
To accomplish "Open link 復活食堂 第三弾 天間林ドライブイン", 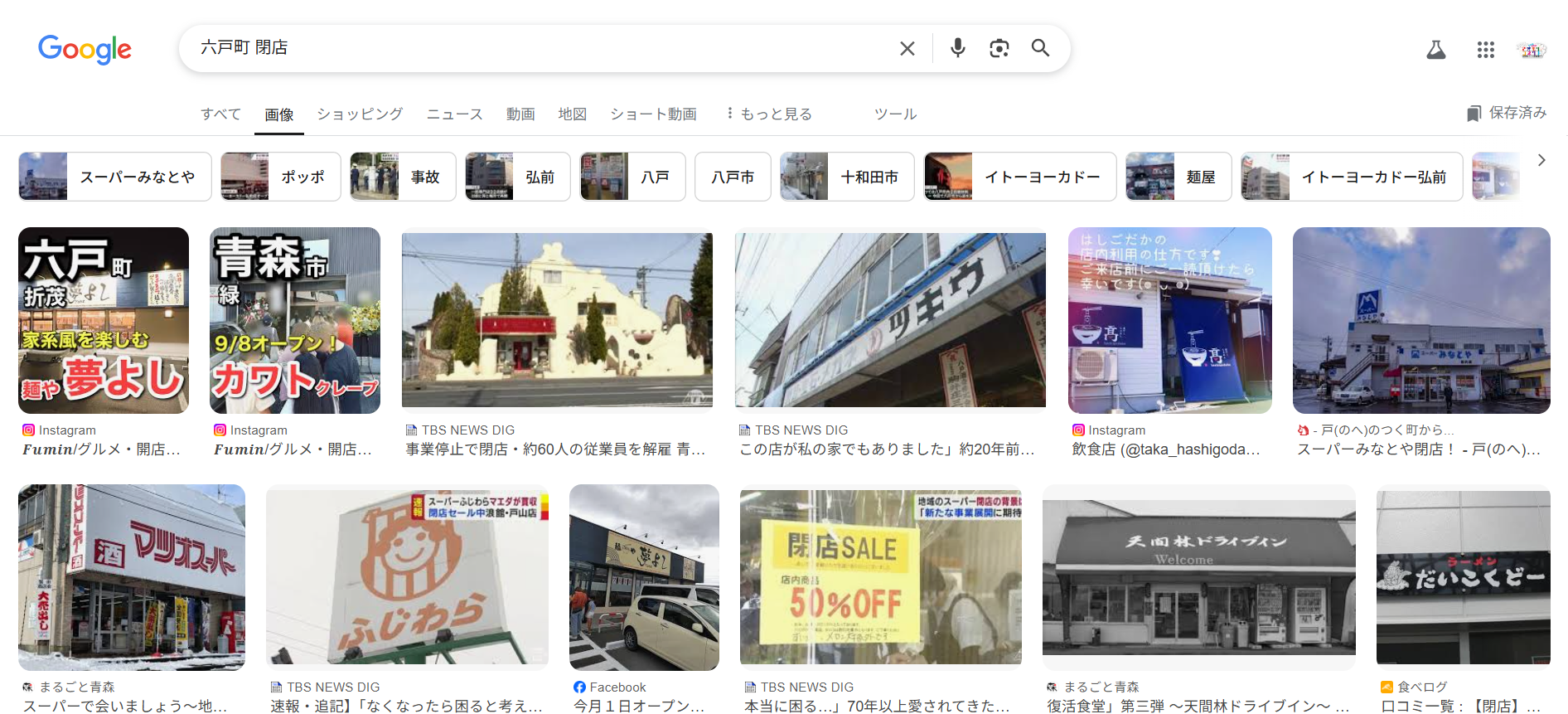I will 1198,706.
